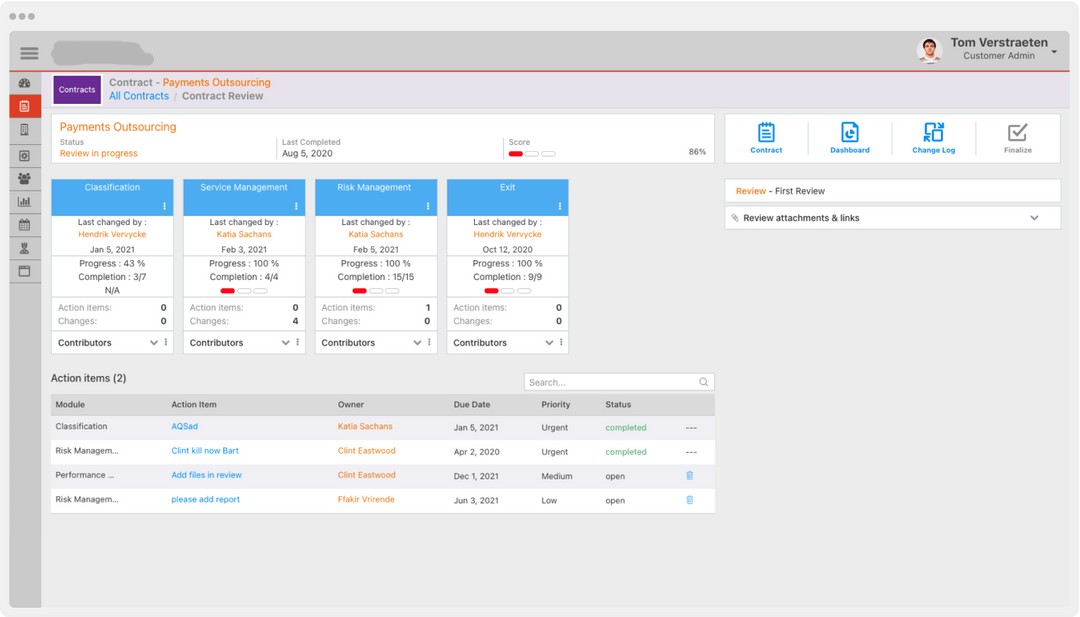
Task: Open the calendar icon in the sidebar
Action: 25,225
